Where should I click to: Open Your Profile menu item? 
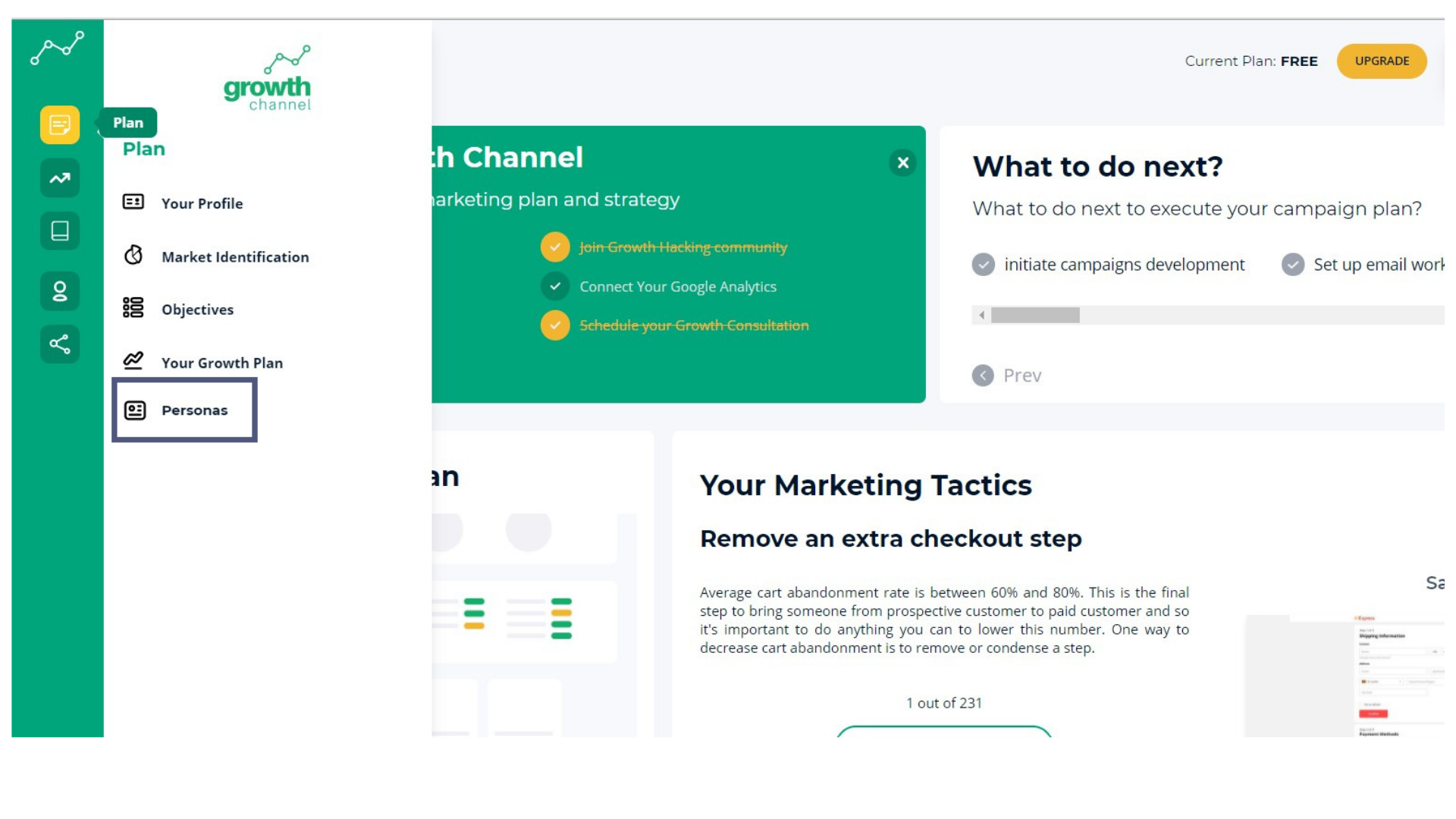(202, 203)
